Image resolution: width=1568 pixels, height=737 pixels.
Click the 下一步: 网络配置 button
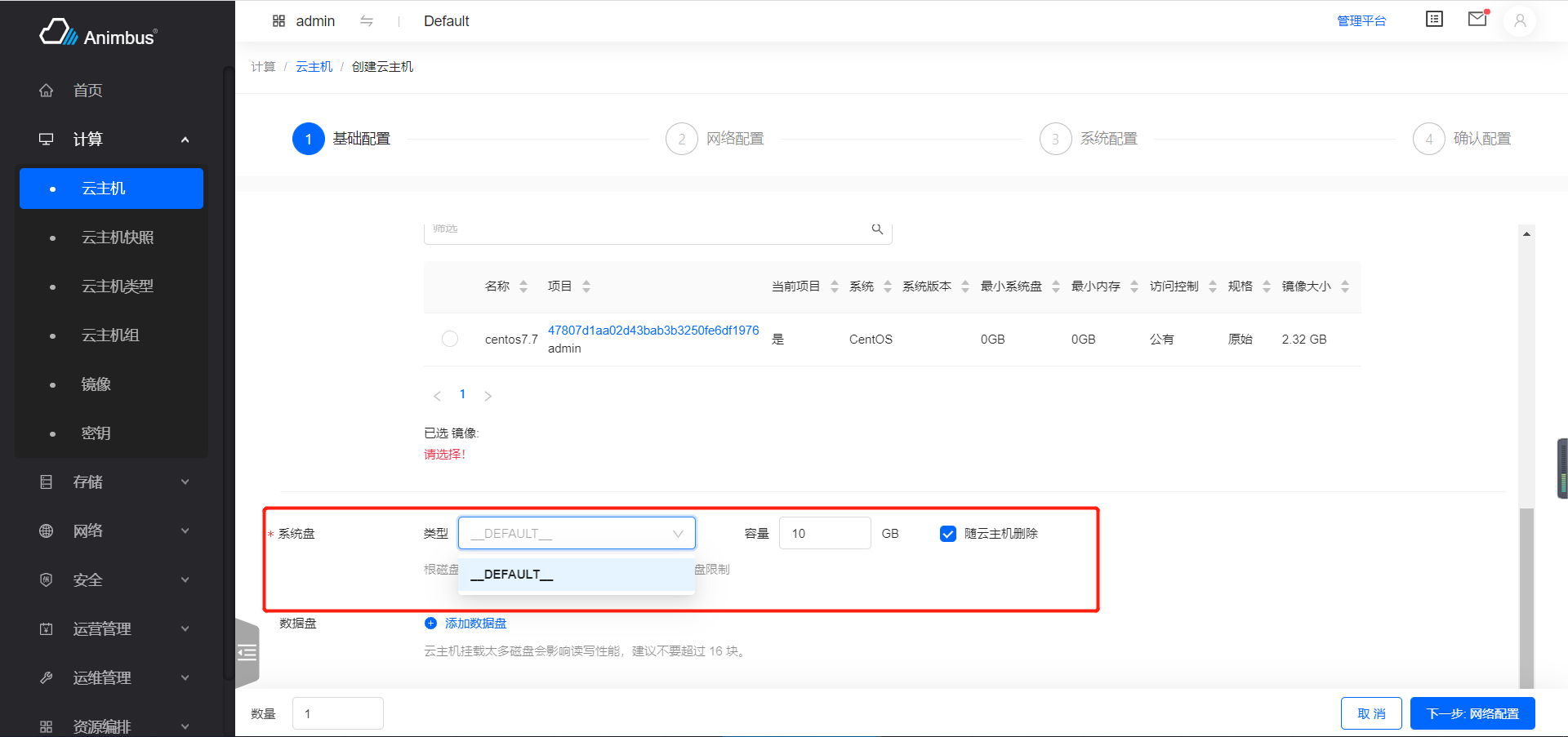1472,713
